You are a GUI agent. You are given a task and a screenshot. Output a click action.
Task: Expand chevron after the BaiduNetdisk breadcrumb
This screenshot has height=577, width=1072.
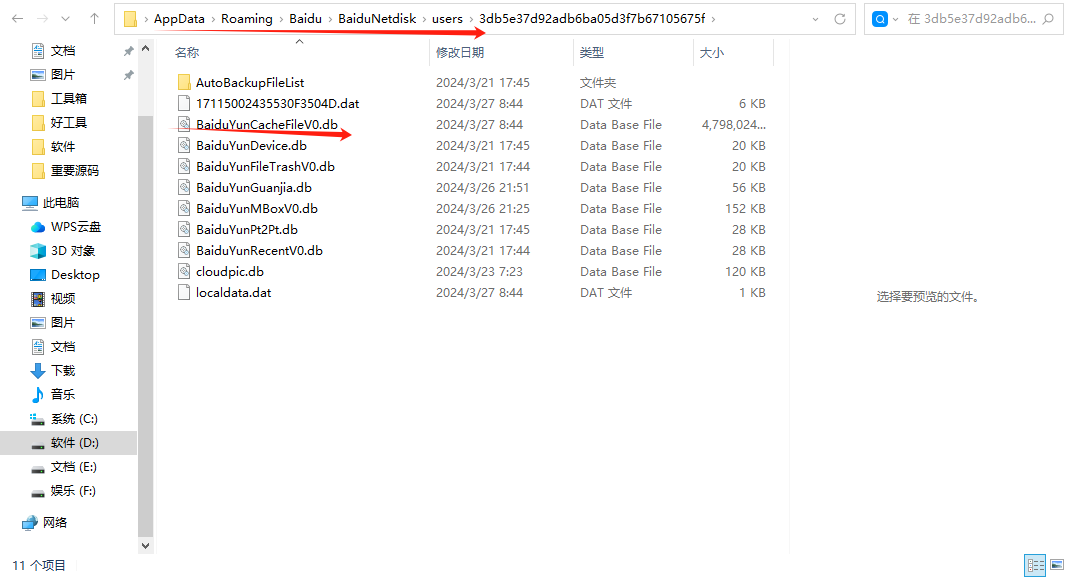click(x=424, y=19)
